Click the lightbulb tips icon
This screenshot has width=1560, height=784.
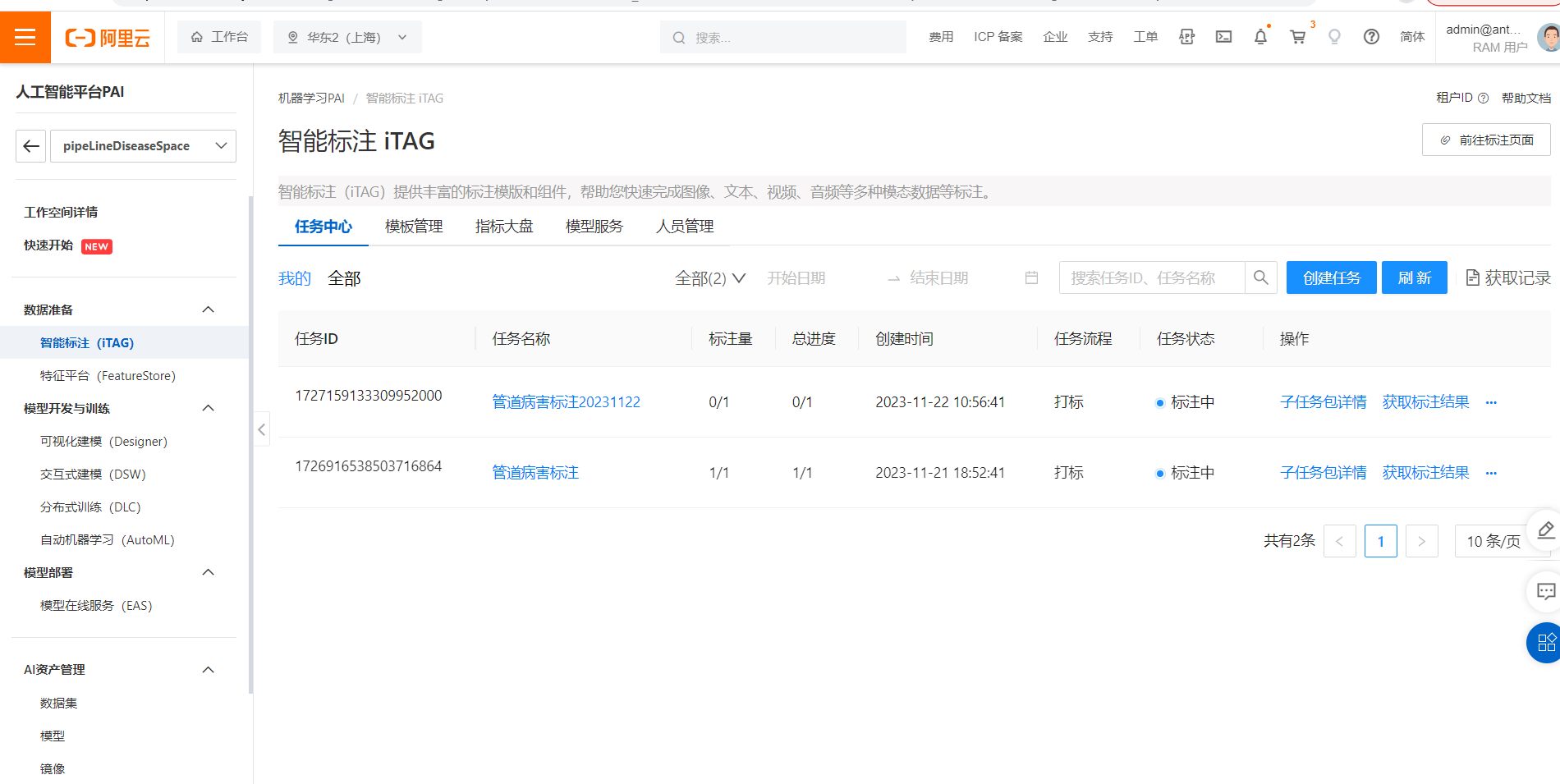[x=1334, y=37]
